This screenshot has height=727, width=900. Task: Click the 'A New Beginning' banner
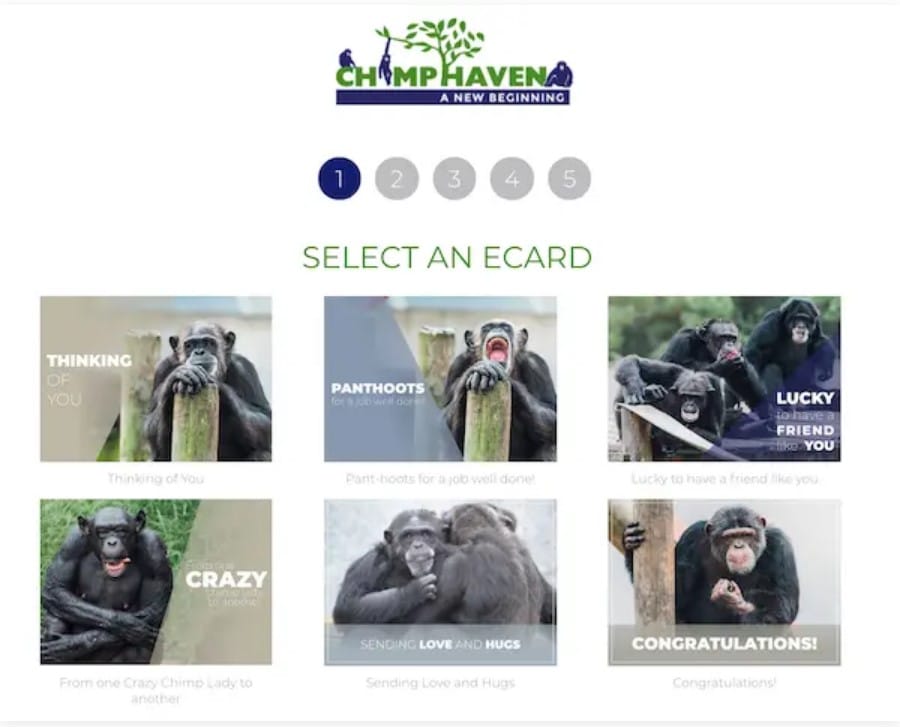point(453,98)
